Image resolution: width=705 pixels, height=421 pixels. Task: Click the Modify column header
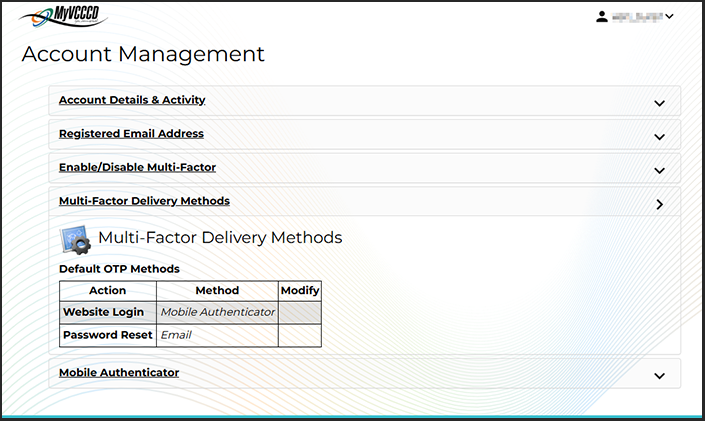pyautogui.click(x=300, y=291)
